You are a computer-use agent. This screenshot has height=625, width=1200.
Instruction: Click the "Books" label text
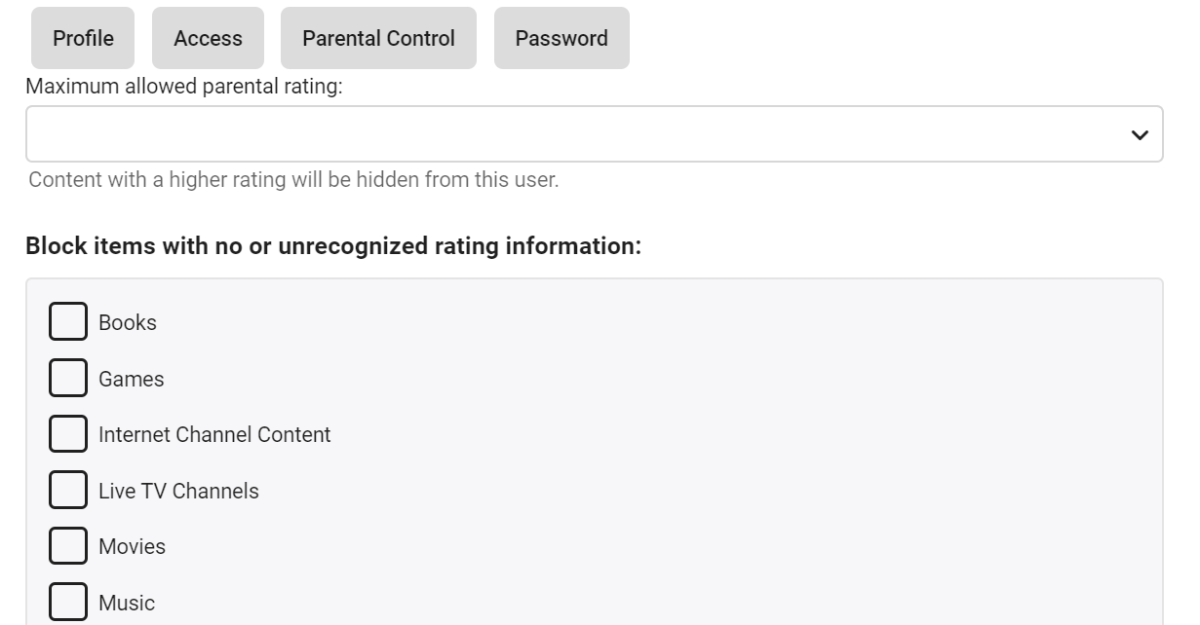point(127,323)
